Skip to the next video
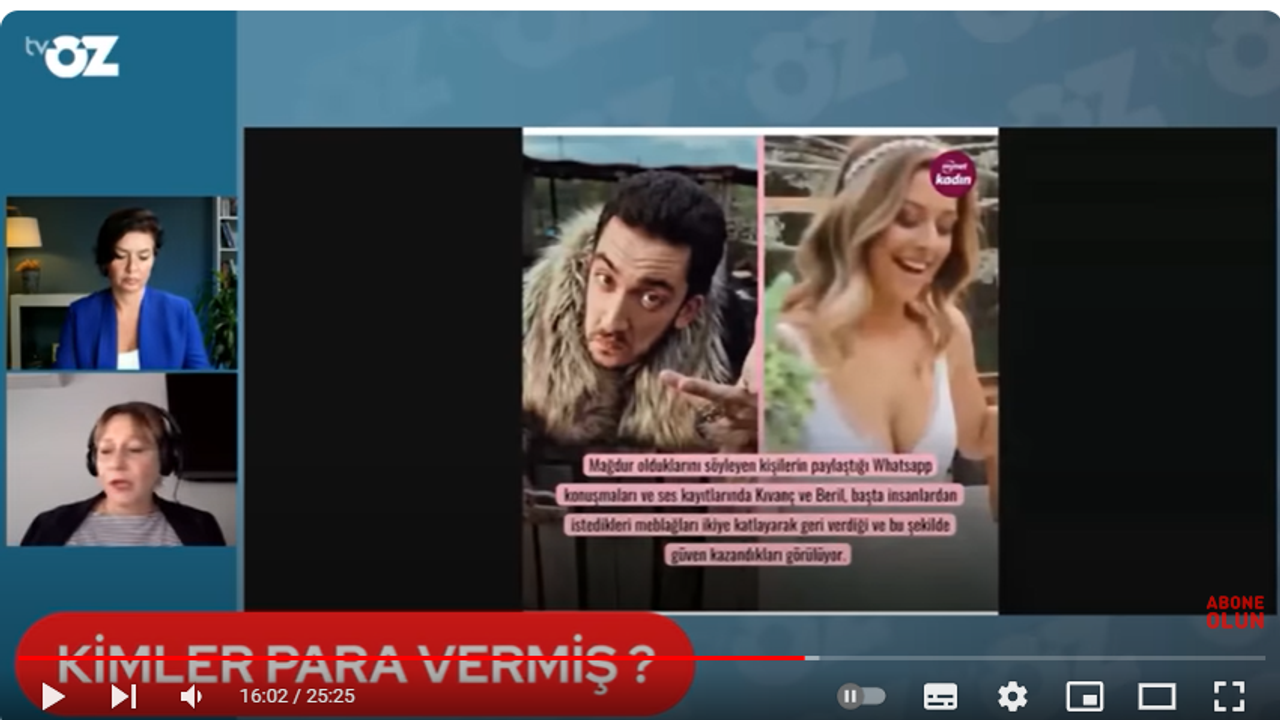This screenshot has height=720, width=1280. point(123,696)
